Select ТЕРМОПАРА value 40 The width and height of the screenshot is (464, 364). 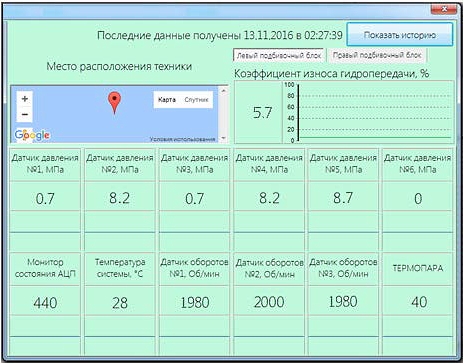[x=419, y=302]
